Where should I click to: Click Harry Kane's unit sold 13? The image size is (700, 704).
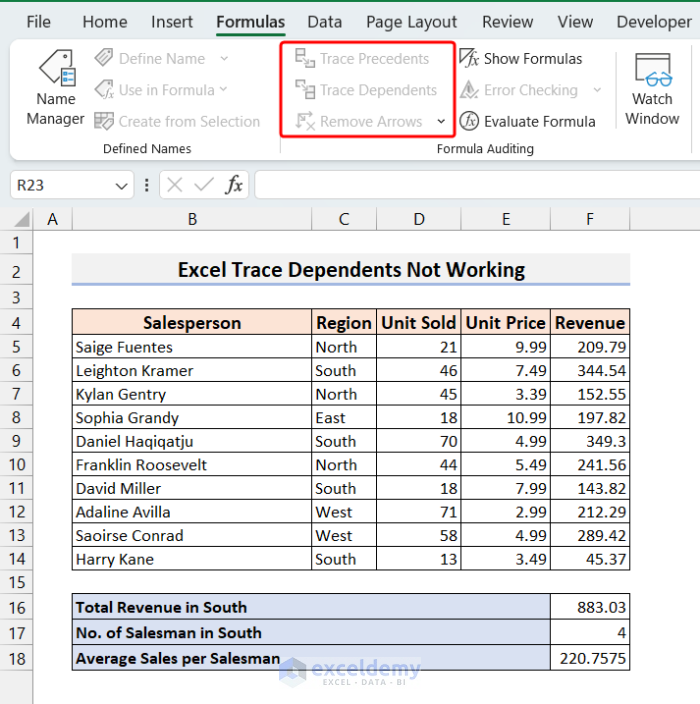point(418,559)
